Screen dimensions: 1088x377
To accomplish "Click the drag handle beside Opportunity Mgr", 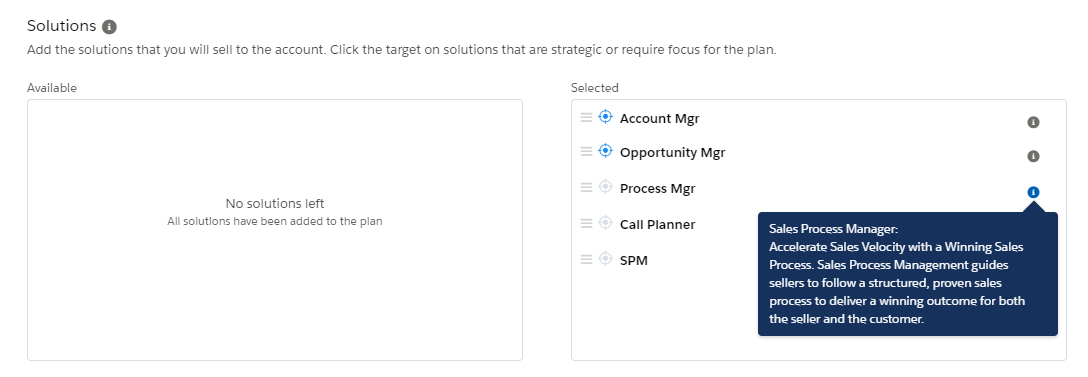I will coord(586,151).
